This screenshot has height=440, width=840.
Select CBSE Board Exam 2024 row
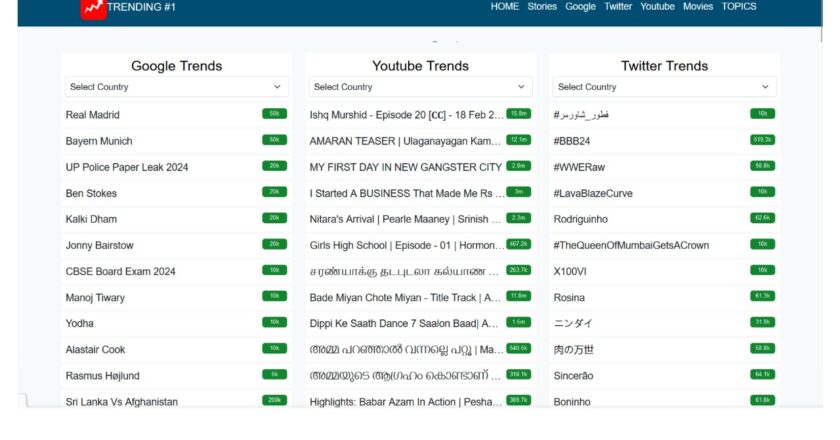coord(177,271)
